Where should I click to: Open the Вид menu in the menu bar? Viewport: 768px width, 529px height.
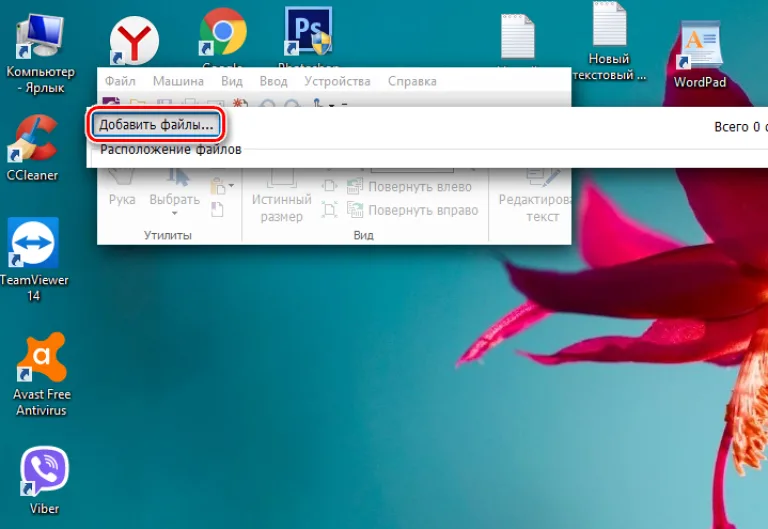coord(232,81)
